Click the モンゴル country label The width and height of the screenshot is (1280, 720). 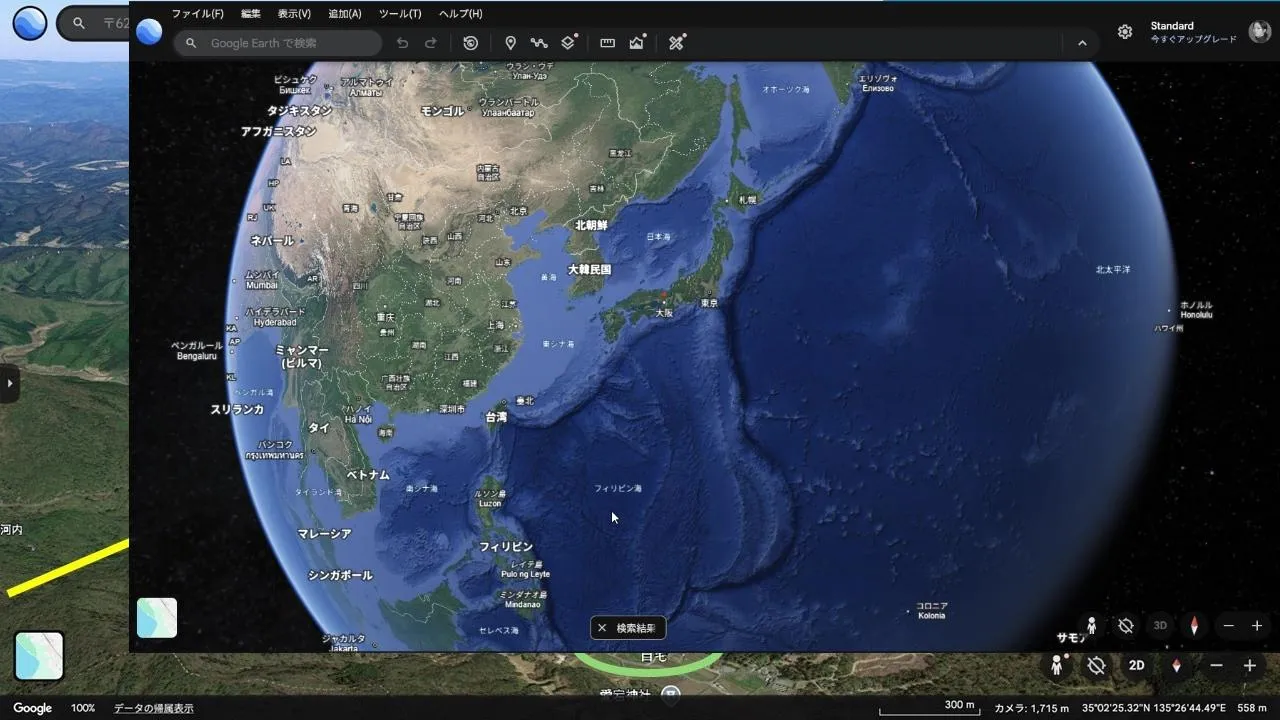tap(442, 111)
